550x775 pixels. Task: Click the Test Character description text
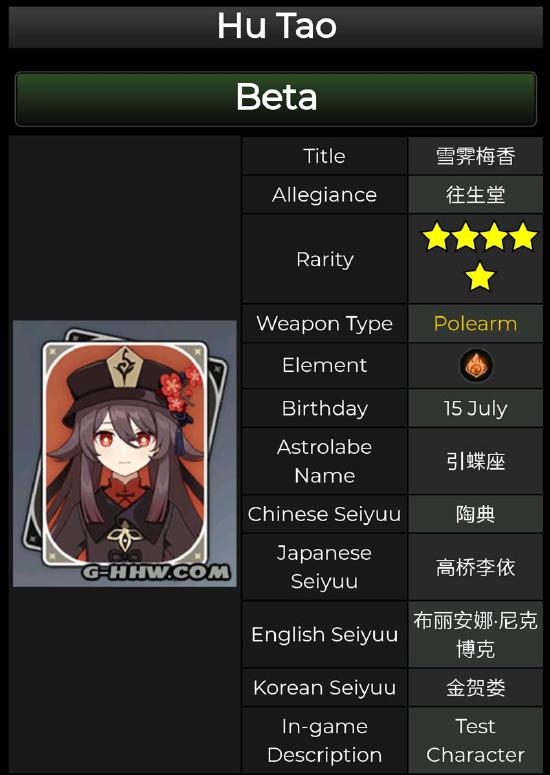coord(475,740)
